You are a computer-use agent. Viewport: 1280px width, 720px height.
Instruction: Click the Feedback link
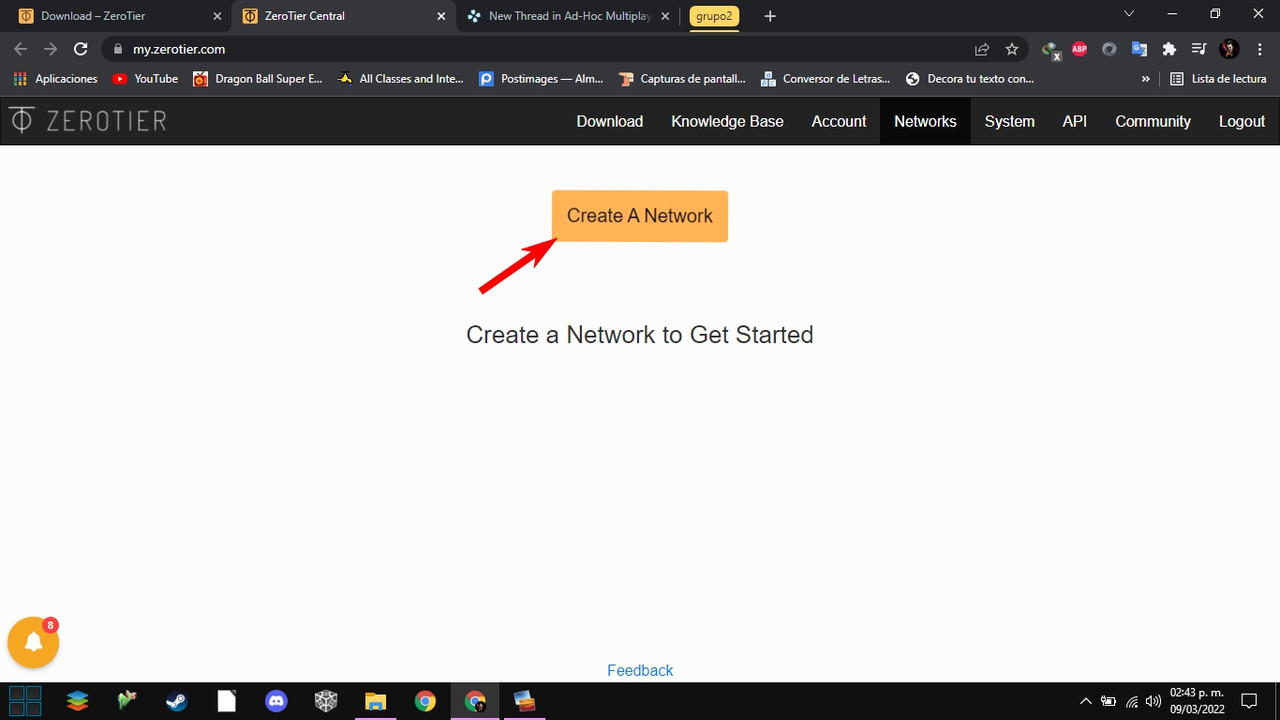point(640,670)
